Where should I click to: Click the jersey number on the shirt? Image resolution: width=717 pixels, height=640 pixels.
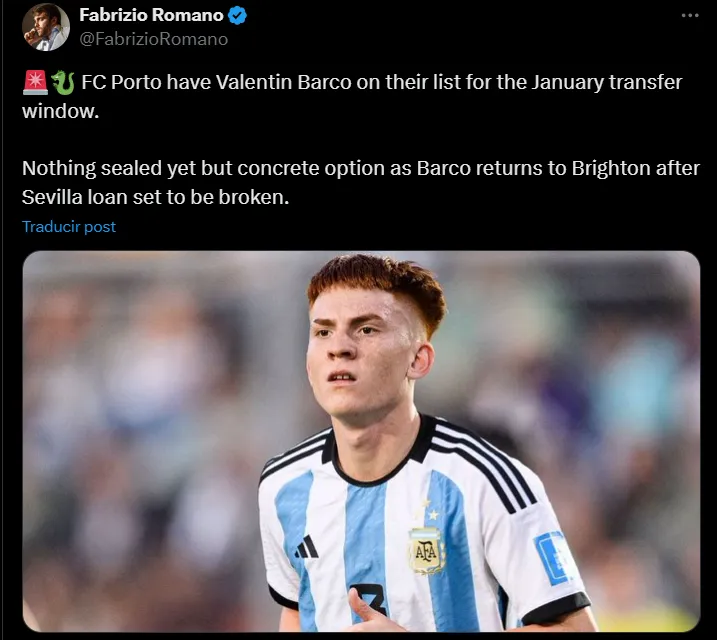(369, 599)
